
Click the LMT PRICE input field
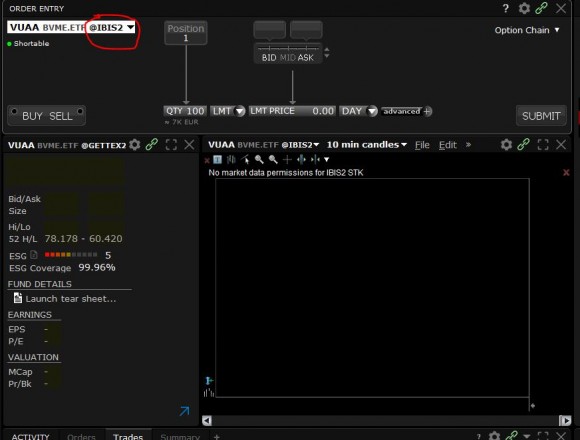tap(292, 111)
